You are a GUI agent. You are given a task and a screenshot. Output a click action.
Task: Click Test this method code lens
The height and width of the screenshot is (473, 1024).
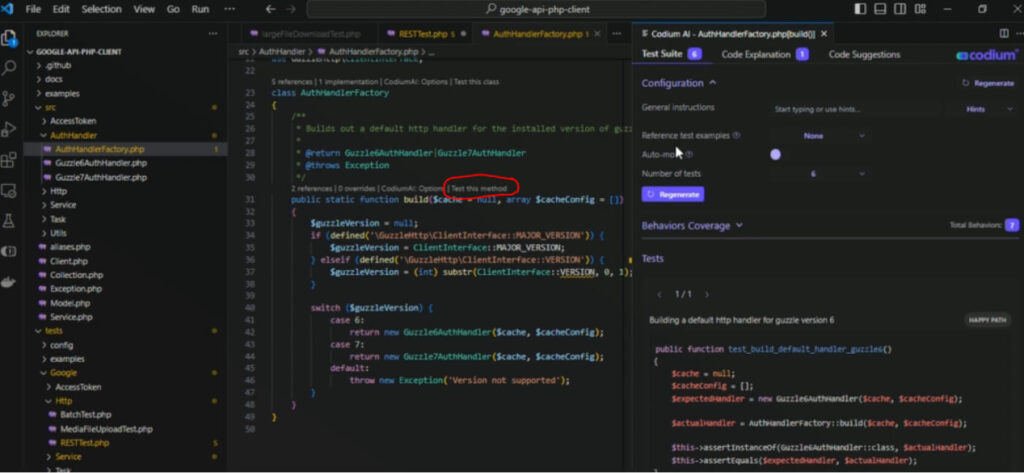pyautogui.click(x=479, y=188)
